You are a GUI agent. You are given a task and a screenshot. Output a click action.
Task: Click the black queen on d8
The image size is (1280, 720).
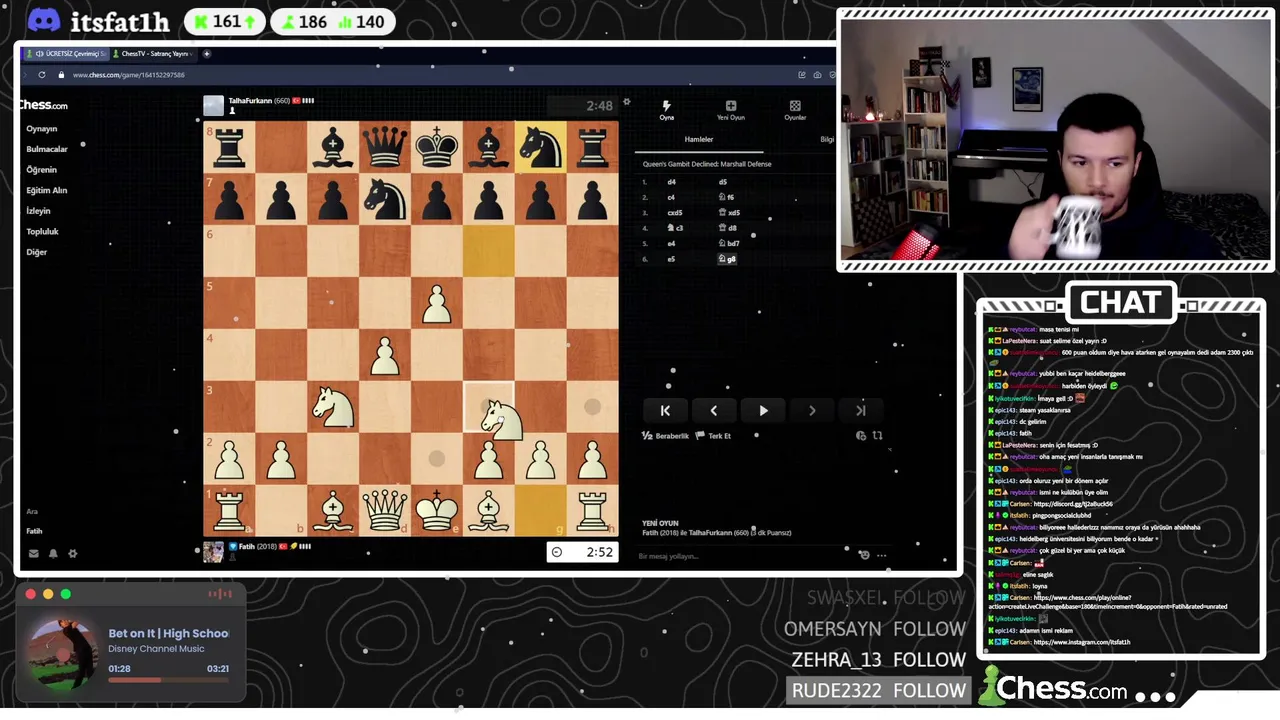click(385, 148)
